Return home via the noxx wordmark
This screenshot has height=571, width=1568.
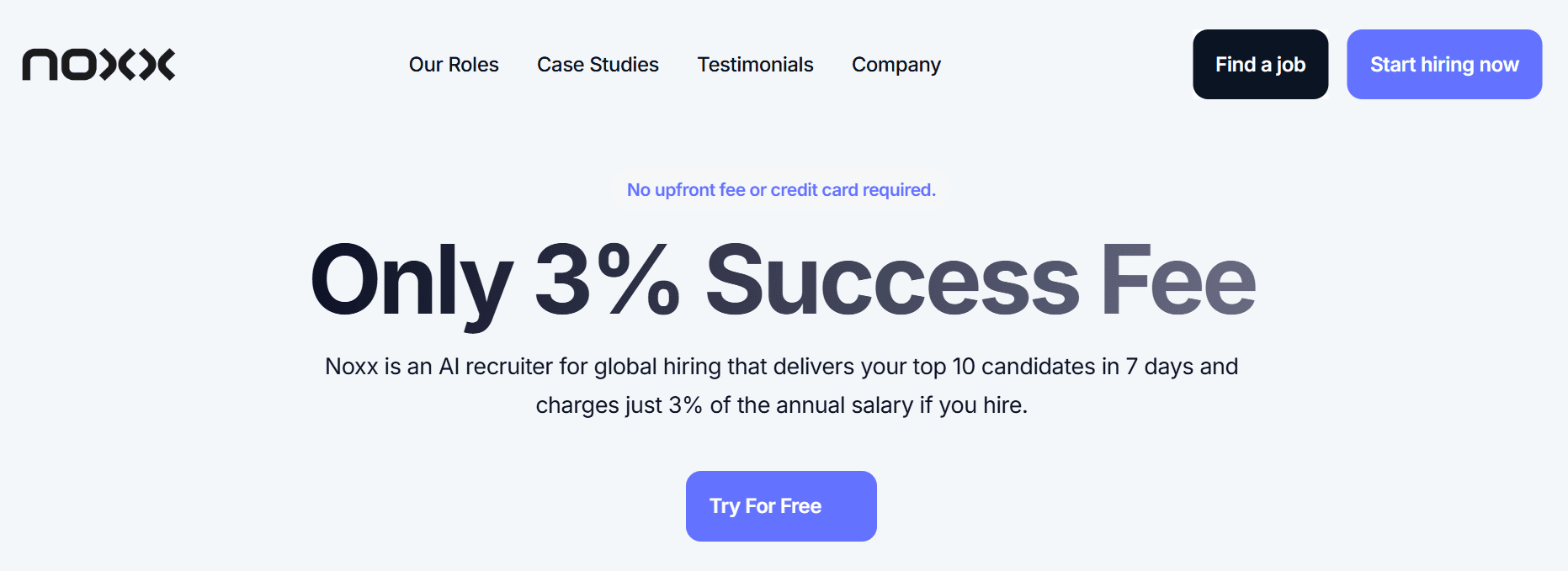[98, 64]
